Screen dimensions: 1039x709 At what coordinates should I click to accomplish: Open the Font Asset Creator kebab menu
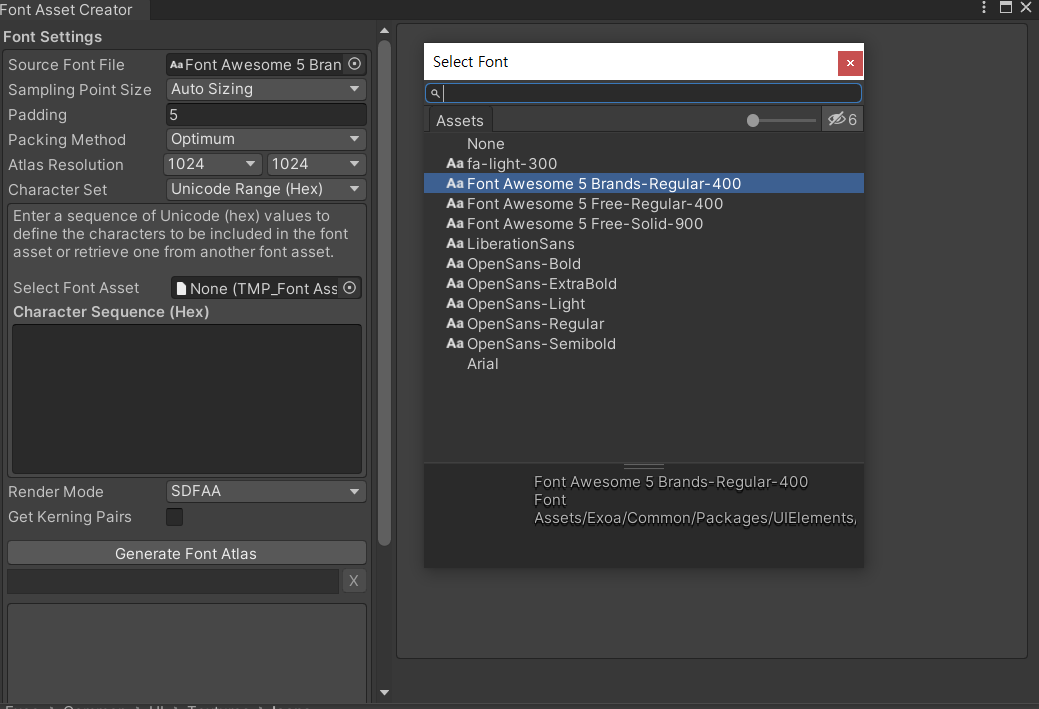pos(984,7)
